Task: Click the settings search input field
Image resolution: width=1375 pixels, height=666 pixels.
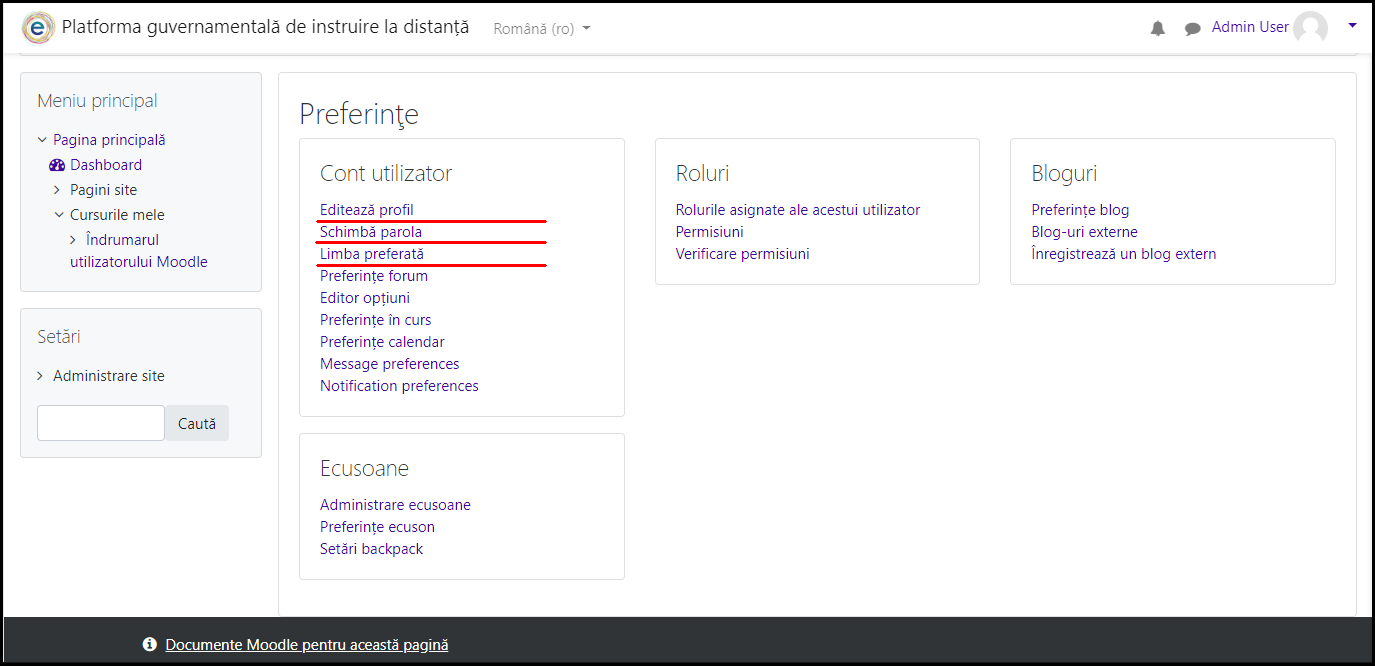Action: click(x=101, y=423)
